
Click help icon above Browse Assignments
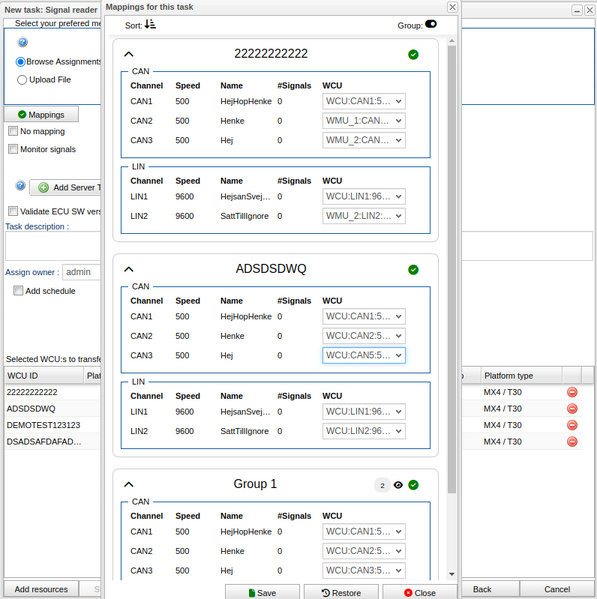[23, 42]
